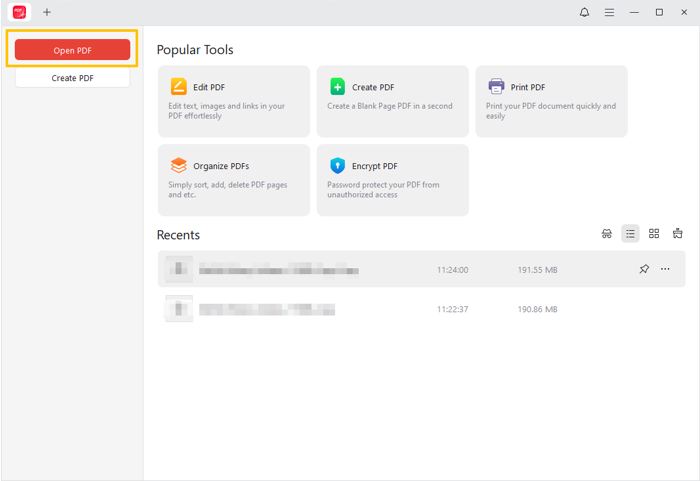The width and height of the screenshot is (700, 481).
Task: Click the Print PDF description text
Action: [550, 111]
